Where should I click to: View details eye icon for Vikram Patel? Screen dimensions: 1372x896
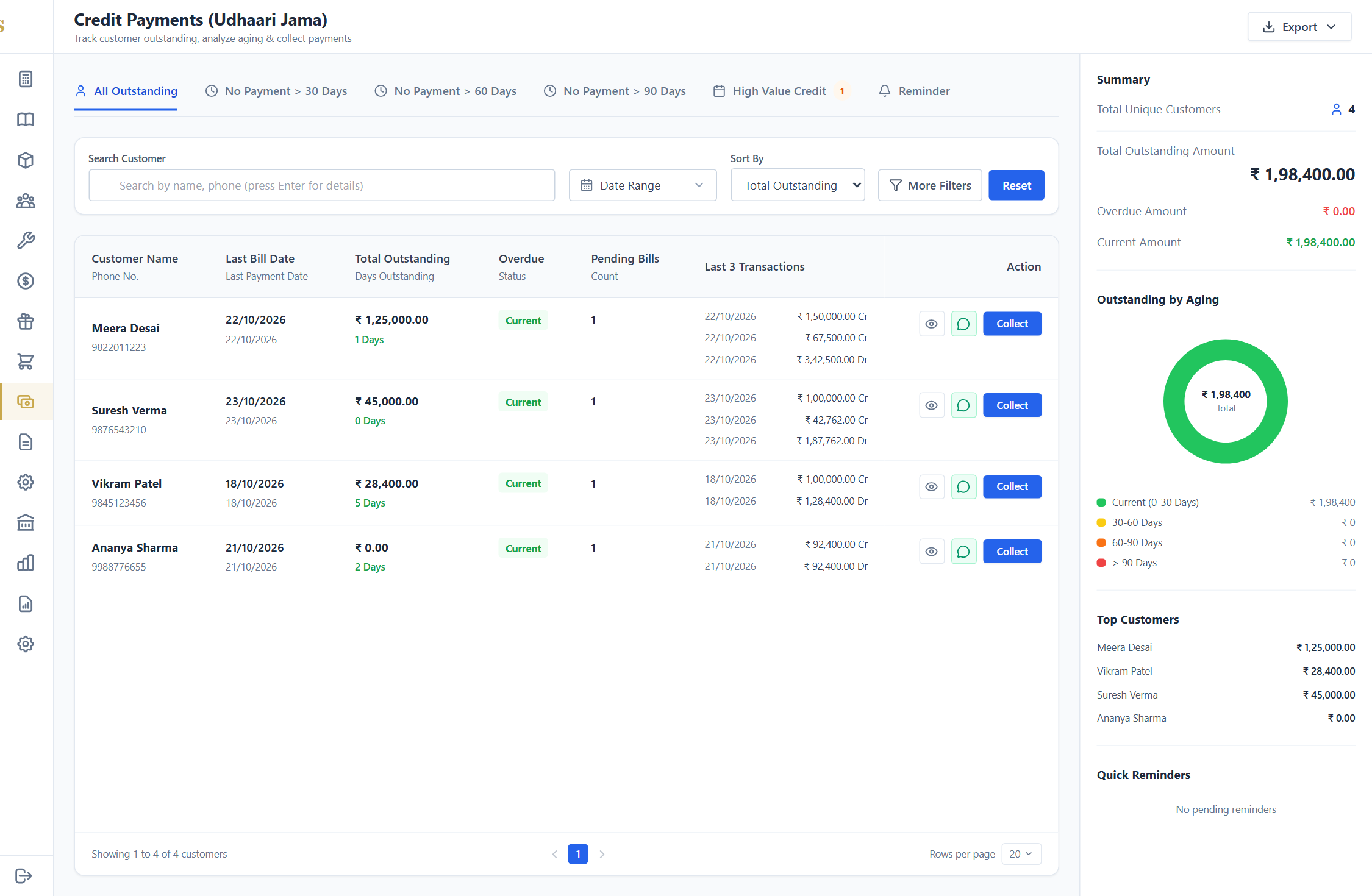[x=932, y=486]
